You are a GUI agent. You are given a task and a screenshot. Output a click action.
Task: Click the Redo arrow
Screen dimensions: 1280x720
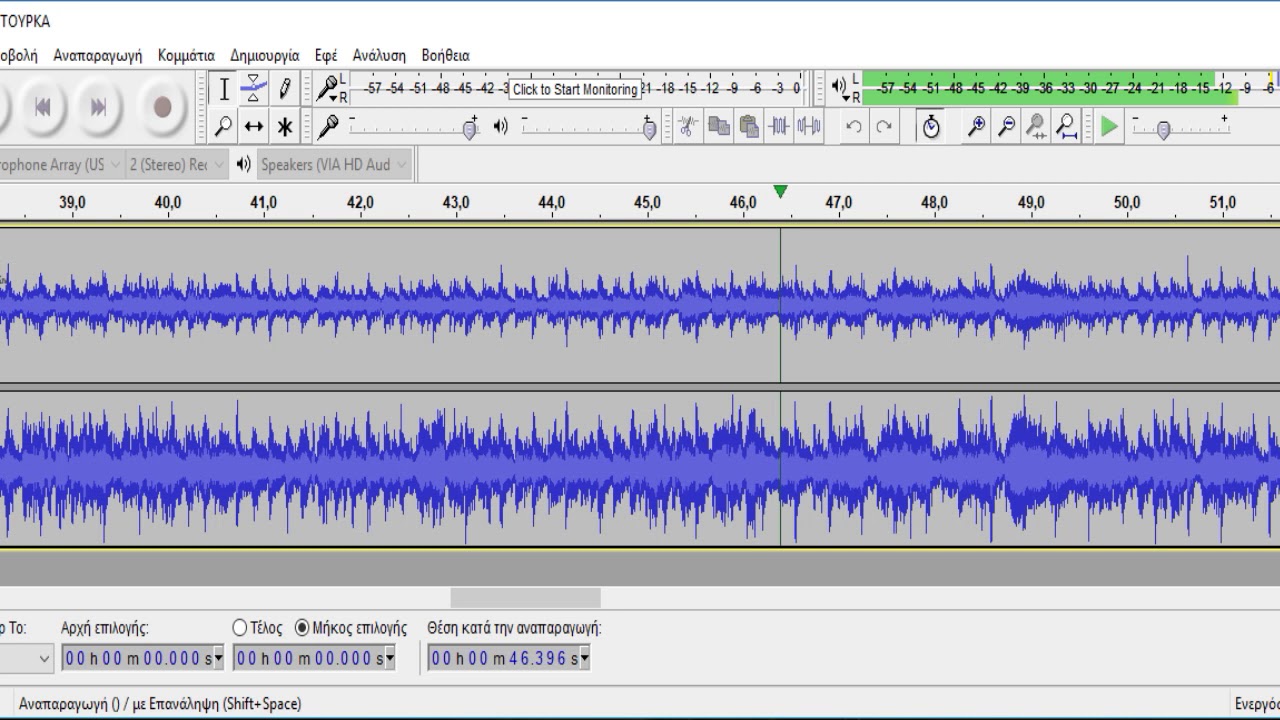[884, 126]
